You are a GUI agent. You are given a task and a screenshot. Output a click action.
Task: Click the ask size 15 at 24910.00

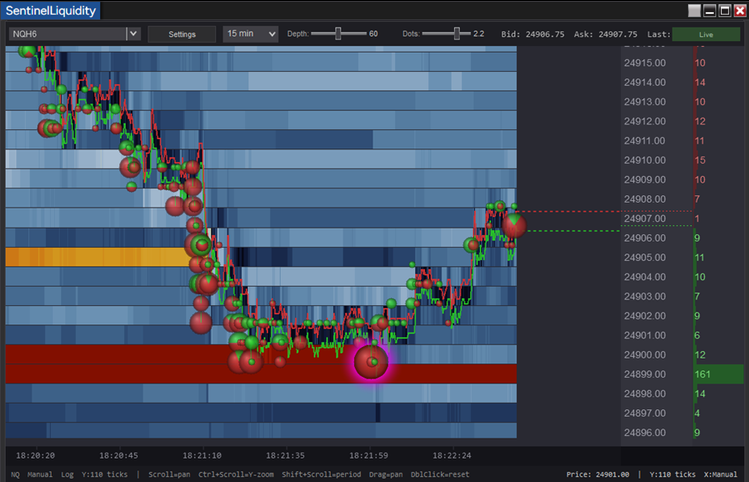coord(700,161)
